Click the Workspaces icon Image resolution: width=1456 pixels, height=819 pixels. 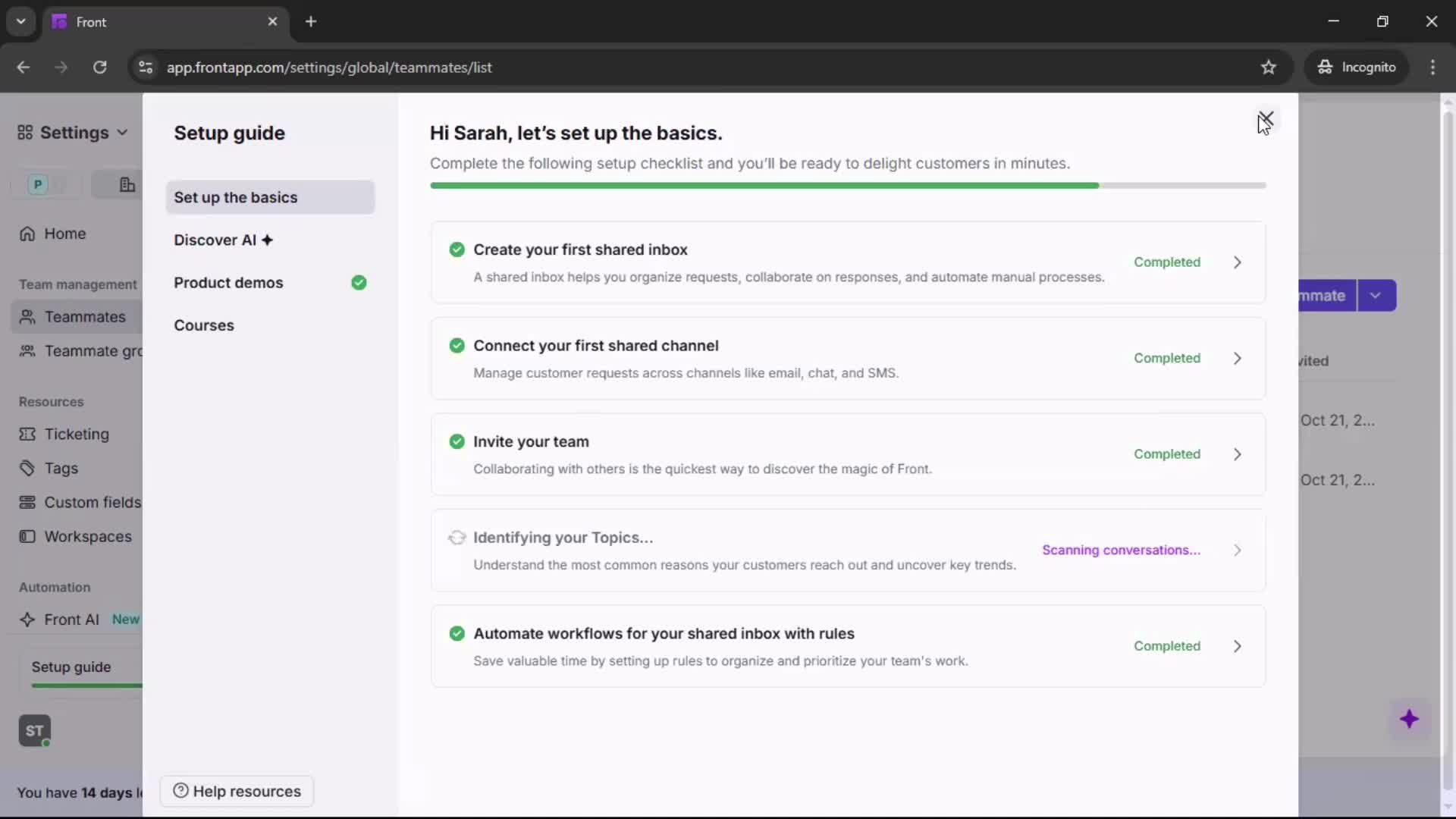27,536
